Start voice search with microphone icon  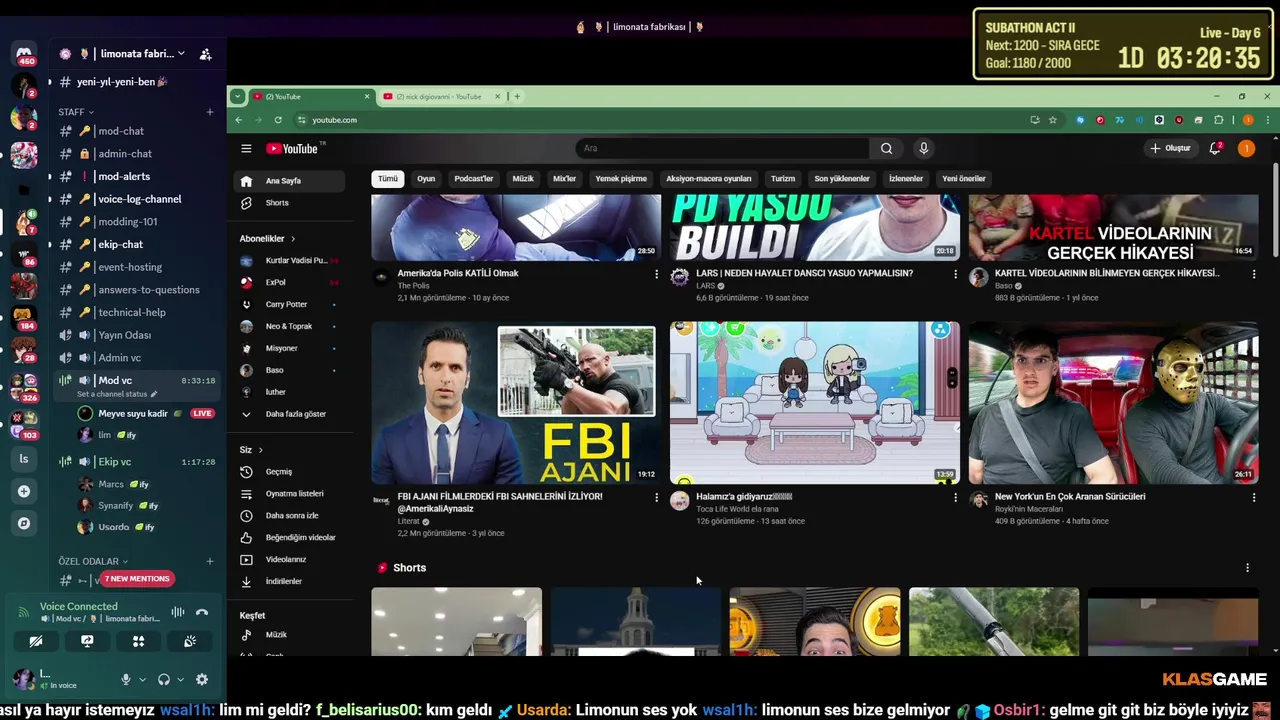coord(923,148)
